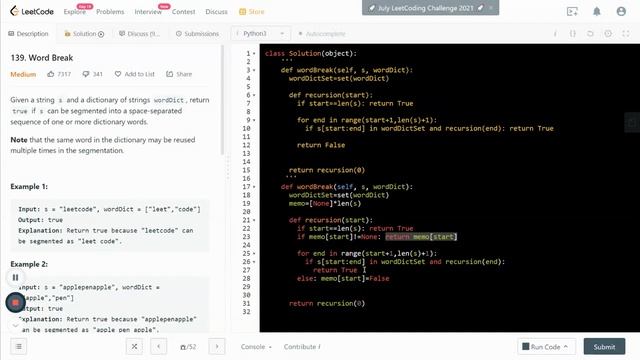Go to the previous problem
This screenshot has height=360, width=640.
pyautogui.click(x=158, y=347)
